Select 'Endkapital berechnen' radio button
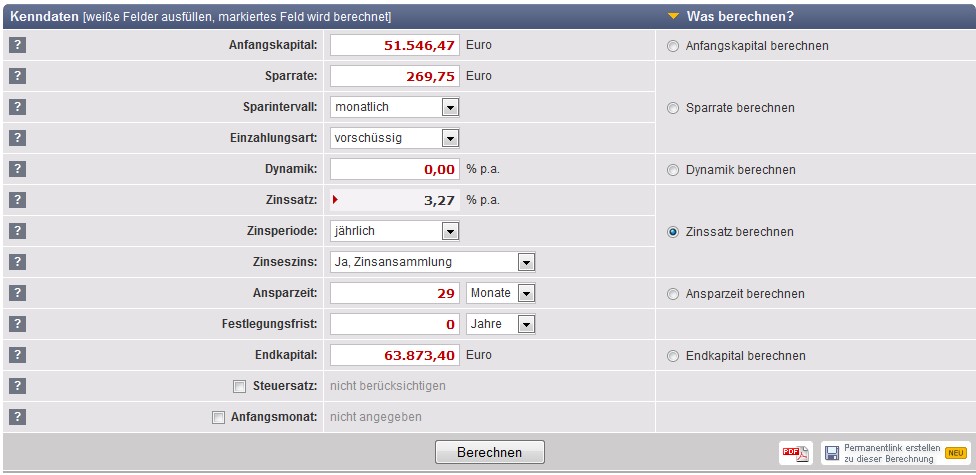 pos(673,356)
